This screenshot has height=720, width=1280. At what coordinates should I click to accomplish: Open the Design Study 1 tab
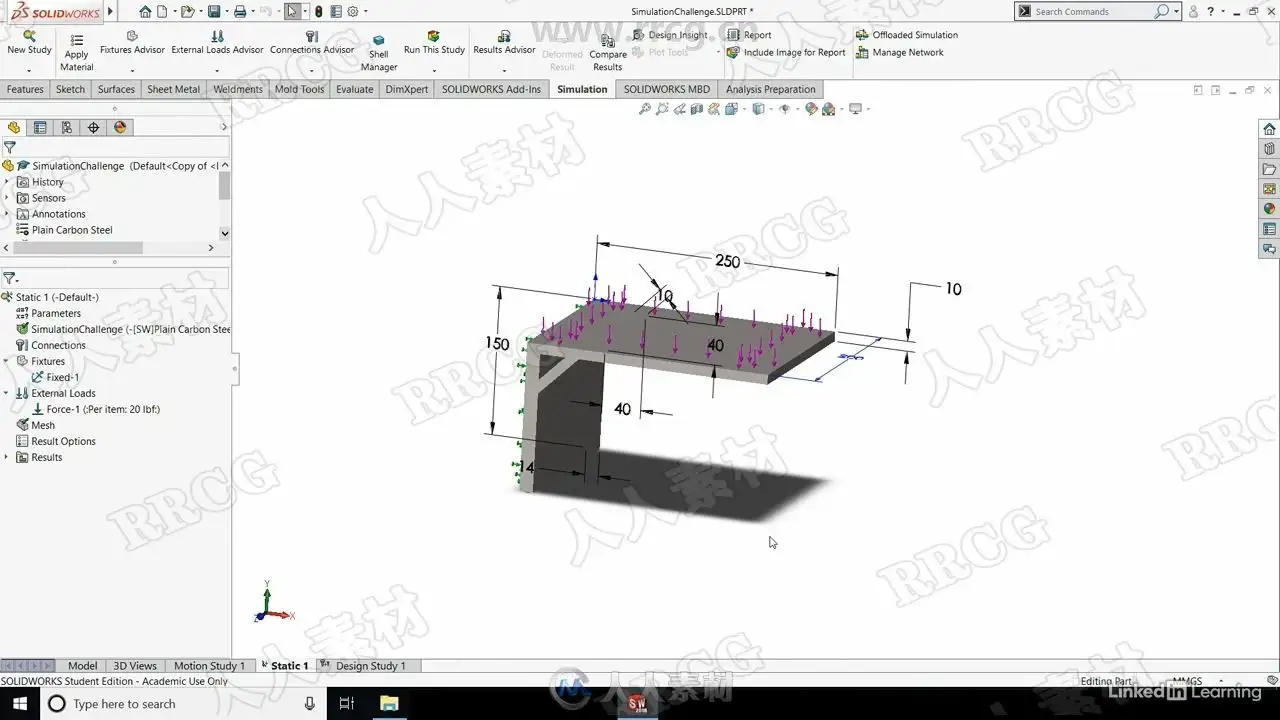[x=370, y=666]
